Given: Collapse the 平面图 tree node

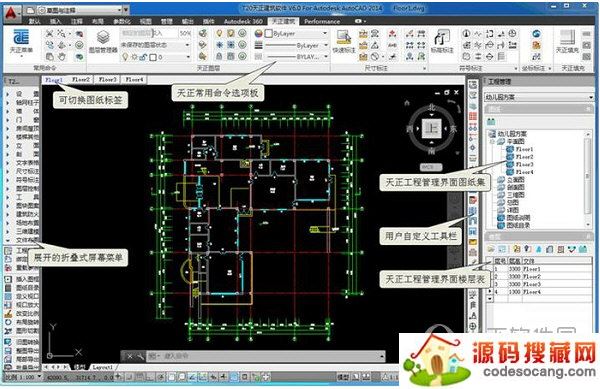Looking at the screenshot, I should [493, 142].
